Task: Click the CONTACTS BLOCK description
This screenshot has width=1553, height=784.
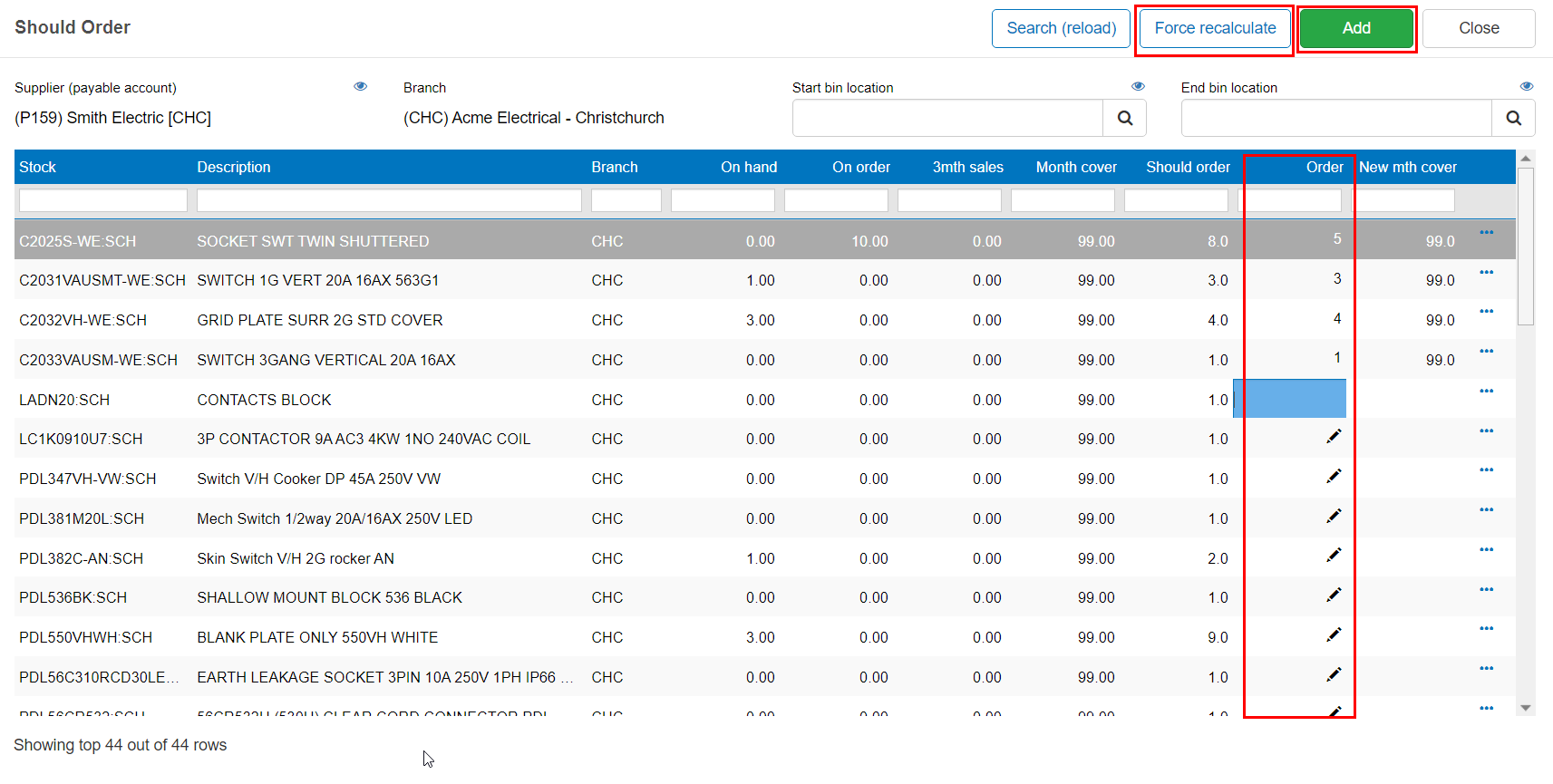Action: (x=264, y=400)
